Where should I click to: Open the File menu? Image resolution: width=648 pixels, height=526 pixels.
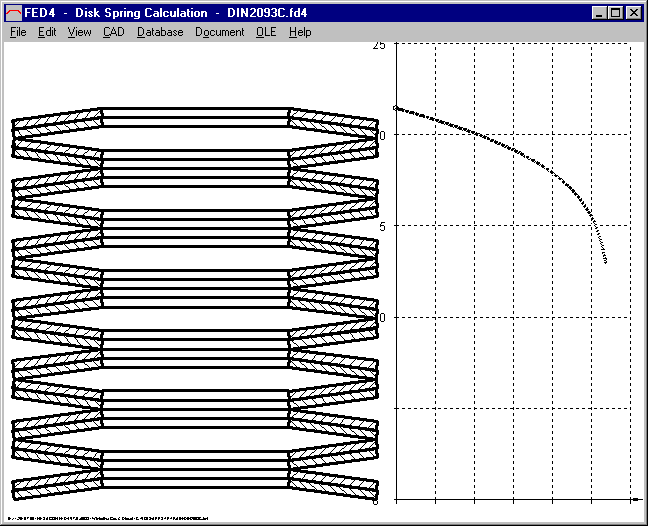(18, 32)
